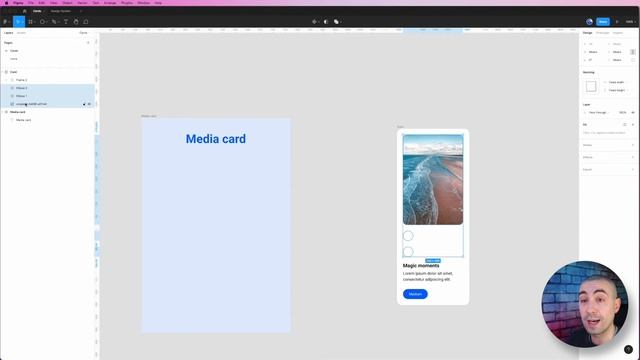The width and height of the screenshot is (640, 360).
Task: Select the Frame tool
Action: (x=30, y=22)
